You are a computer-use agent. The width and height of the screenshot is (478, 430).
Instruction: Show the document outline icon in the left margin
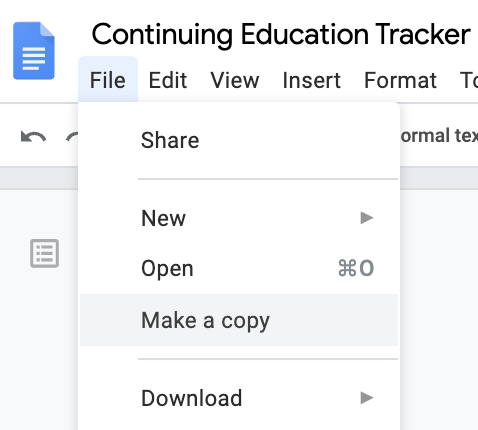pyautogui.click(x=45, y=253)
